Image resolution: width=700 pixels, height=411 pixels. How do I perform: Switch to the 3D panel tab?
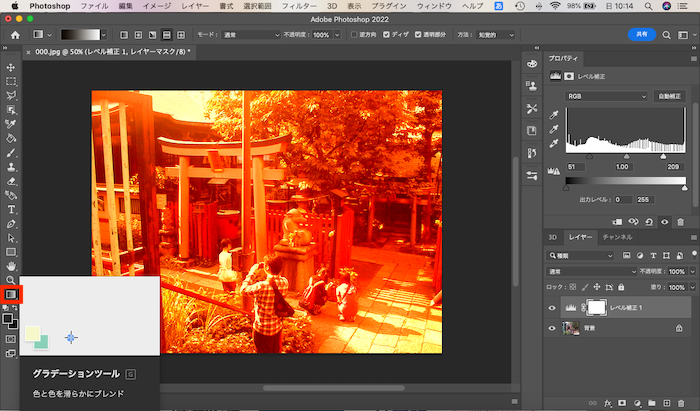(553, 237)
